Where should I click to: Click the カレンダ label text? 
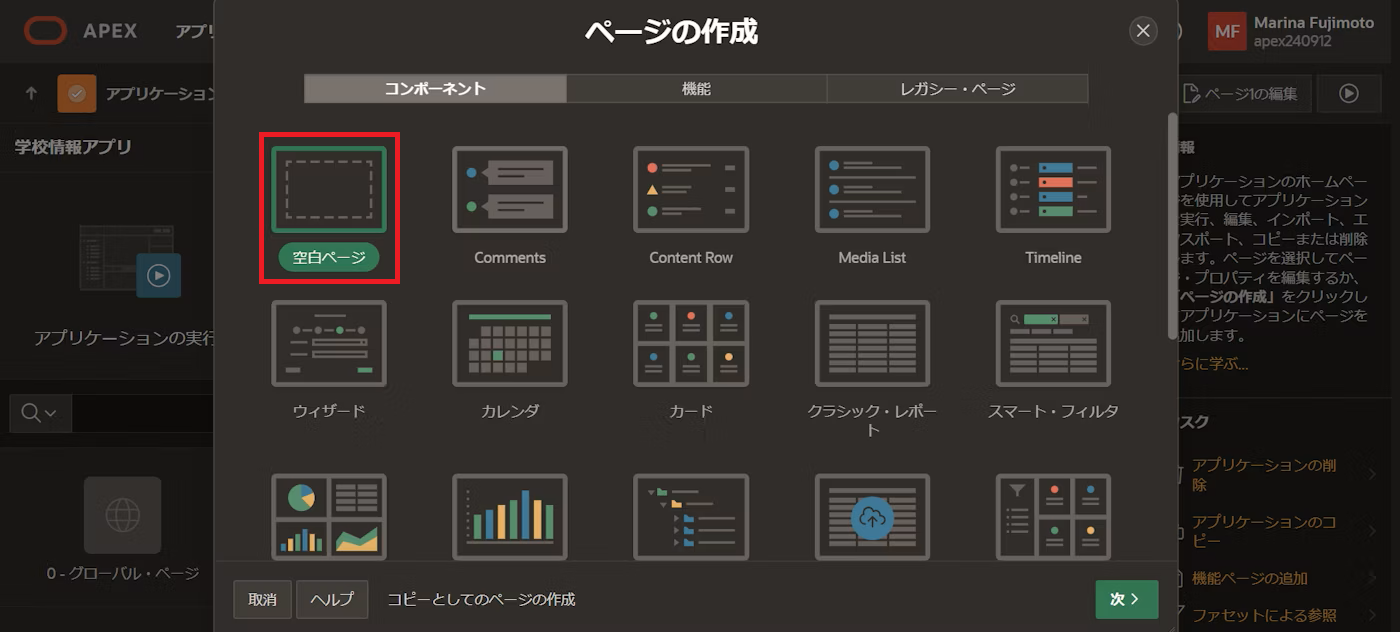[x=510, y=411]
